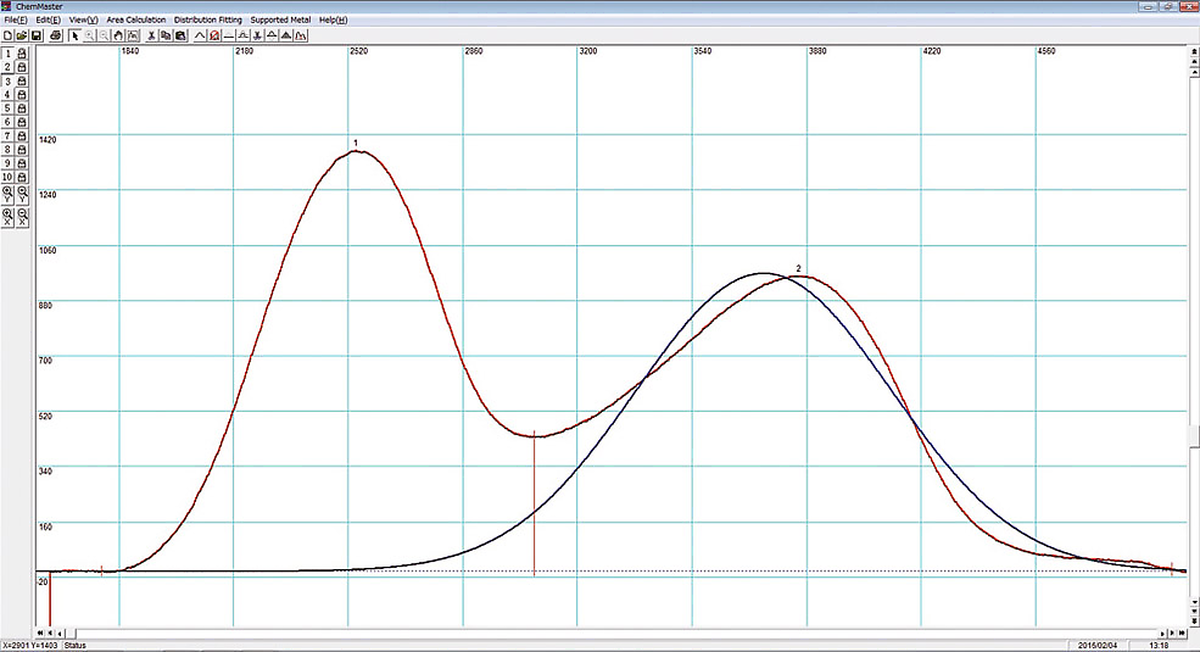Select data slot number 7 button
This screenshot has width=1200, height=652.
pyautogui.click(x=8, y=136)
